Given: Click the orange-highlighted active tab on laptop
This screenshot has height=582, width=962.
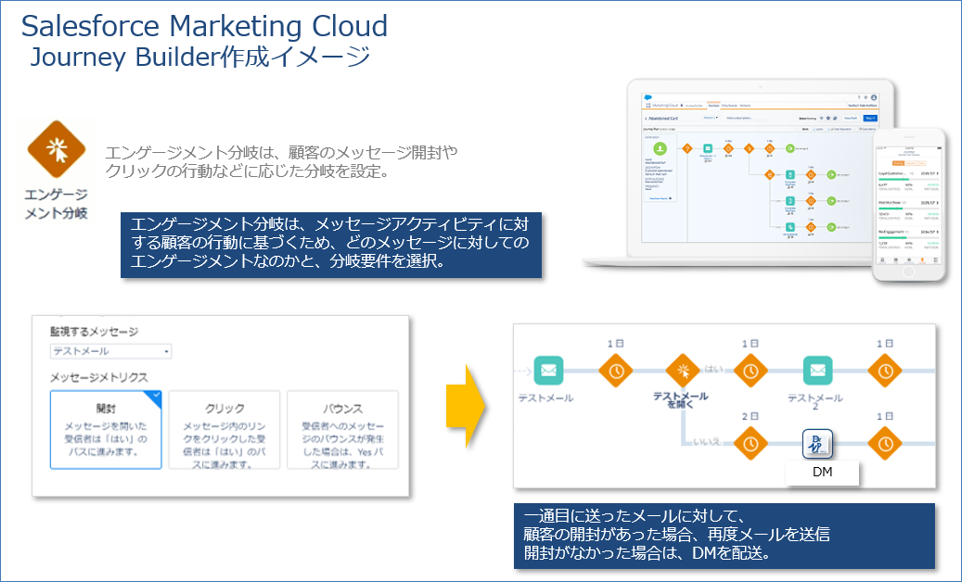Looking at the screenshot, I should pyautogui.click(x=714, y=105).
